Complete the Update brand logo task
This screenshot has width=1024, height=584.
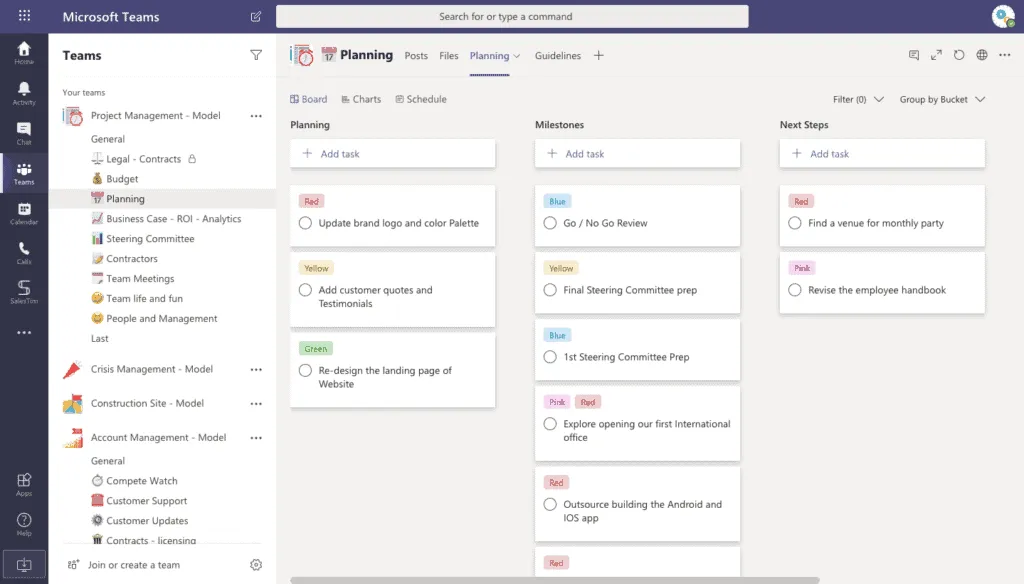[x=305, y=223]
